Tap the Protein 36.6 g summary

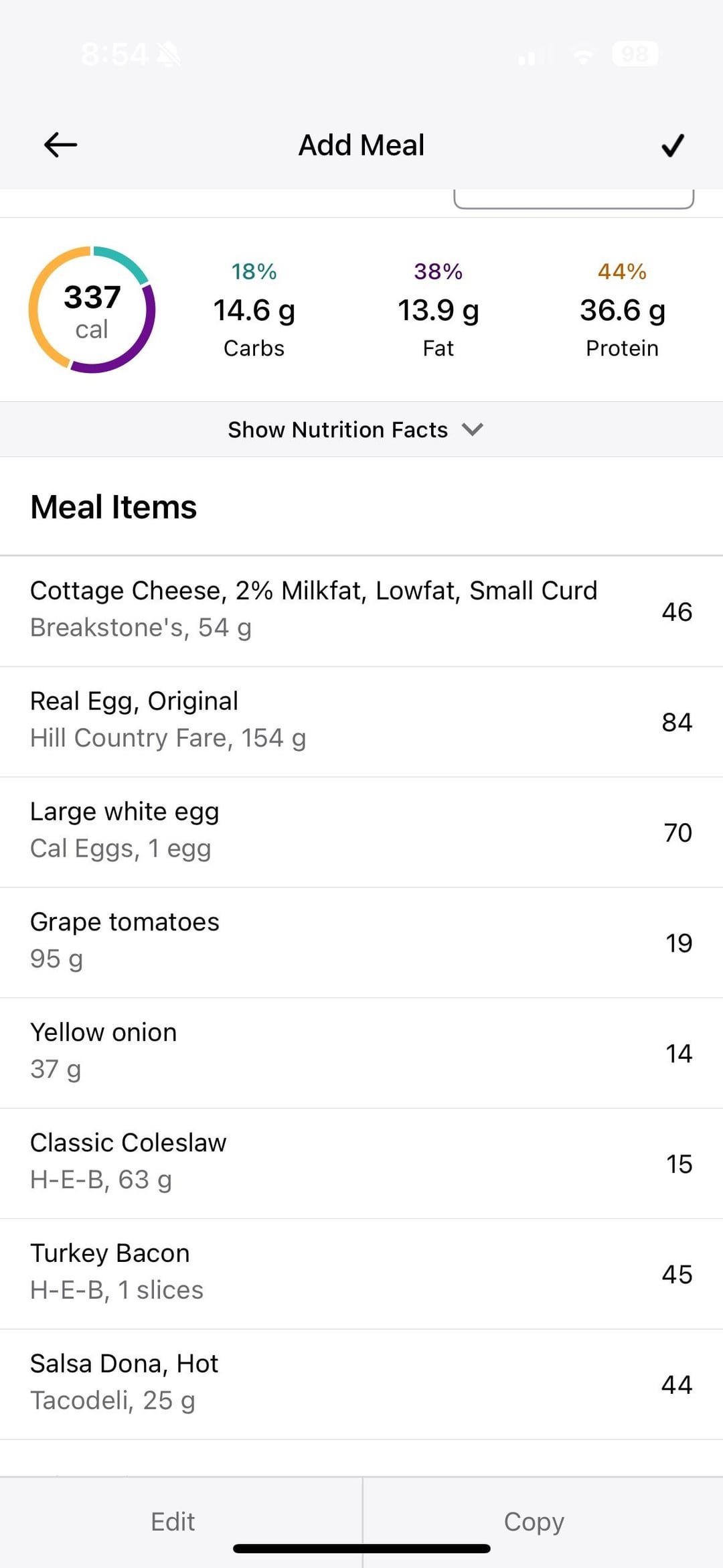pyautogui.click(x=622, y=310)
